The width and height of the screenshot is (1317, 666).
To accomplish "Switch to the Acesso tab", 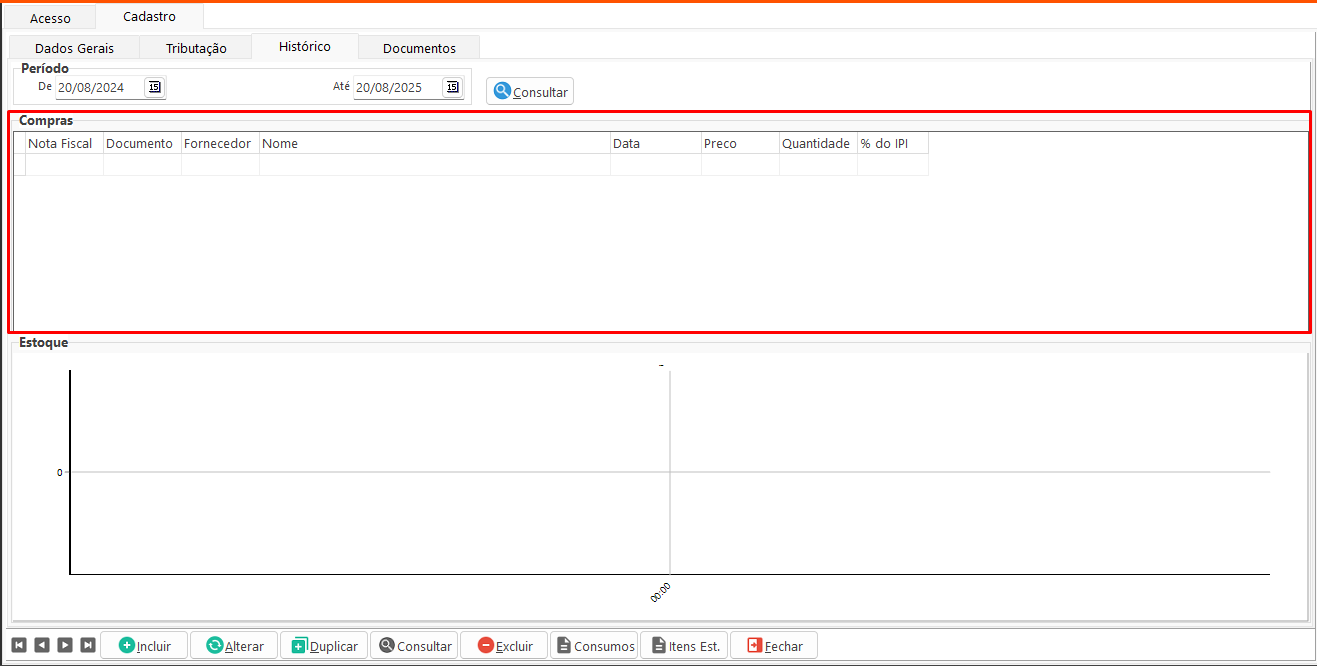I will click(x=50, y=18).
